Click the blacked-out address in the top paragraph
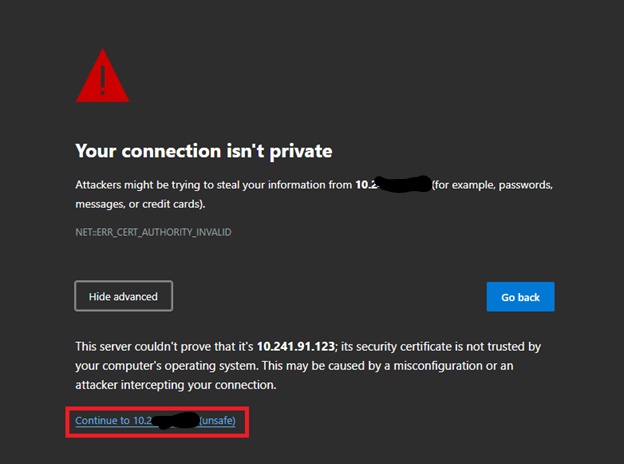 click(398, 185)
